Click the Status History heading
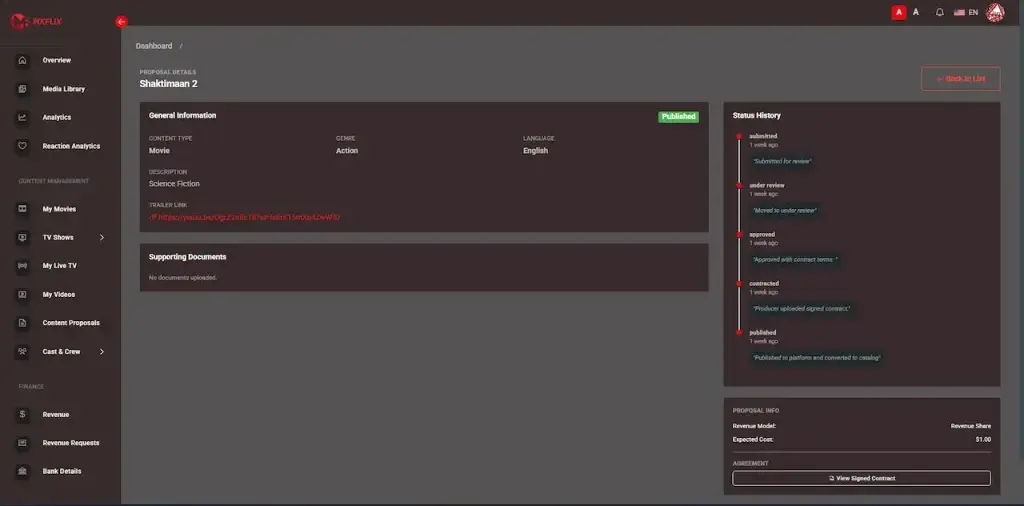 point(756,116)
